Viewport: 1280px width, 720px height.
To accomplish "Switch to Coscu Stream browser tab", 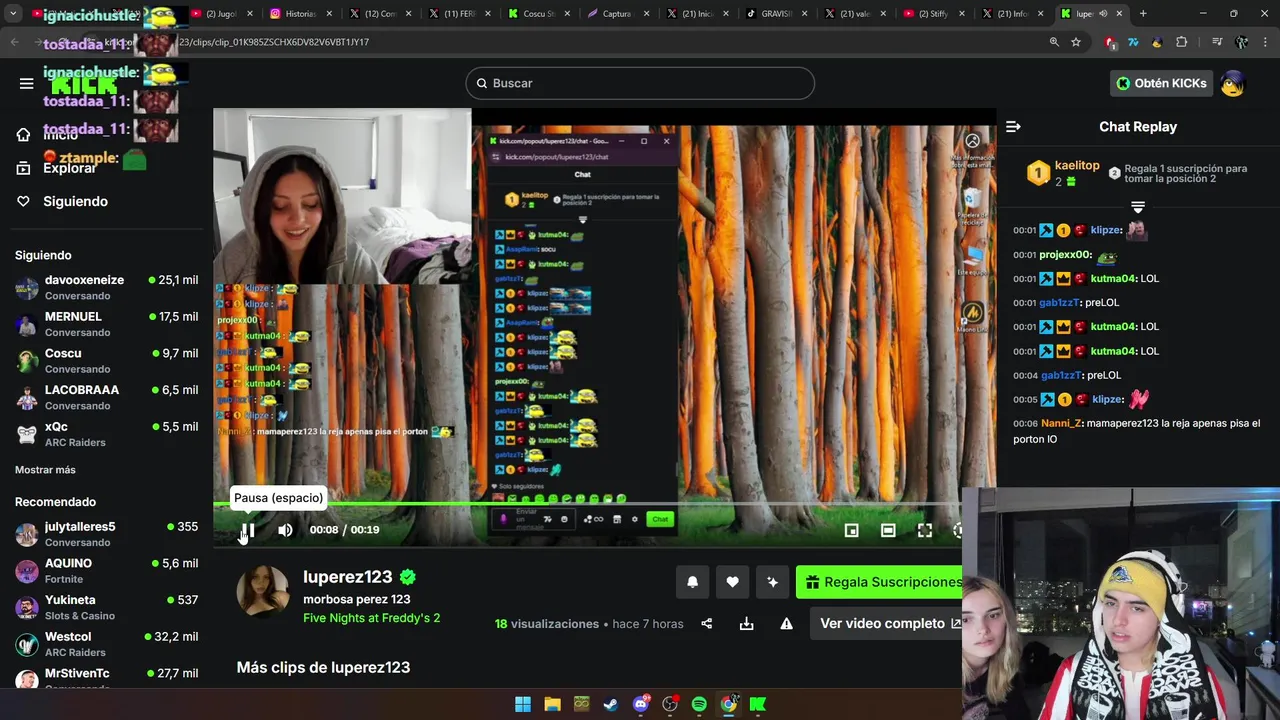I will pyautogui.click(x=538, y=14).
